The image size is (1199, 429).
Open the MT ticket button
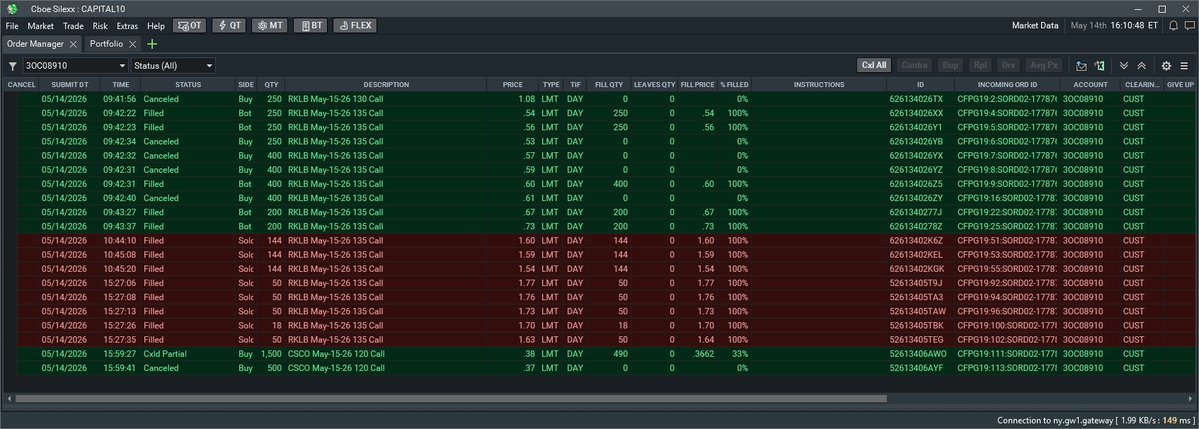pyautogui.click(x=269, y=25)
